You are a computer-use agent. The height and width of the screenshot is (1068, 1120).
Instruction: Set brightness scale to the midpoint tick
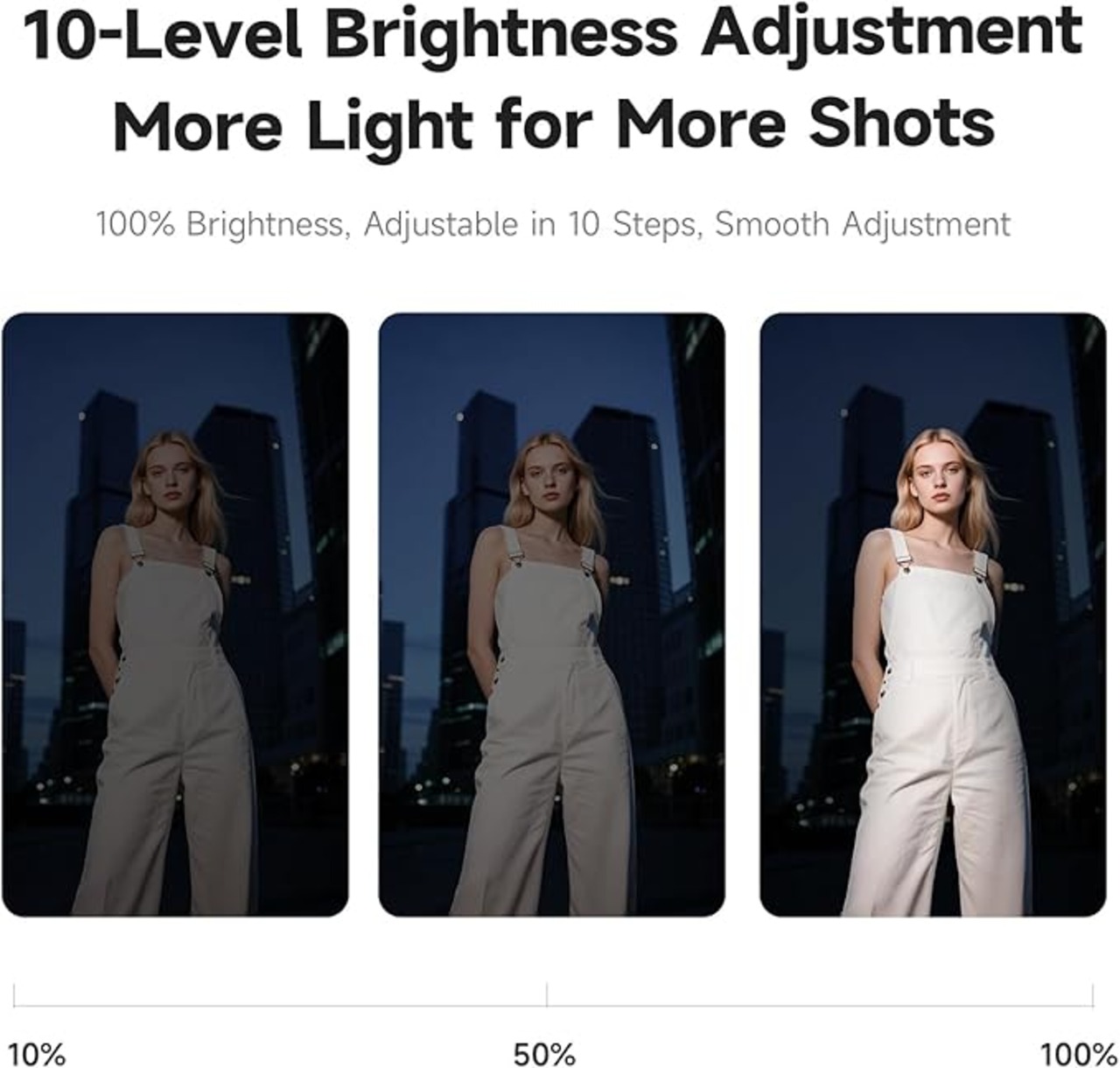547,994
